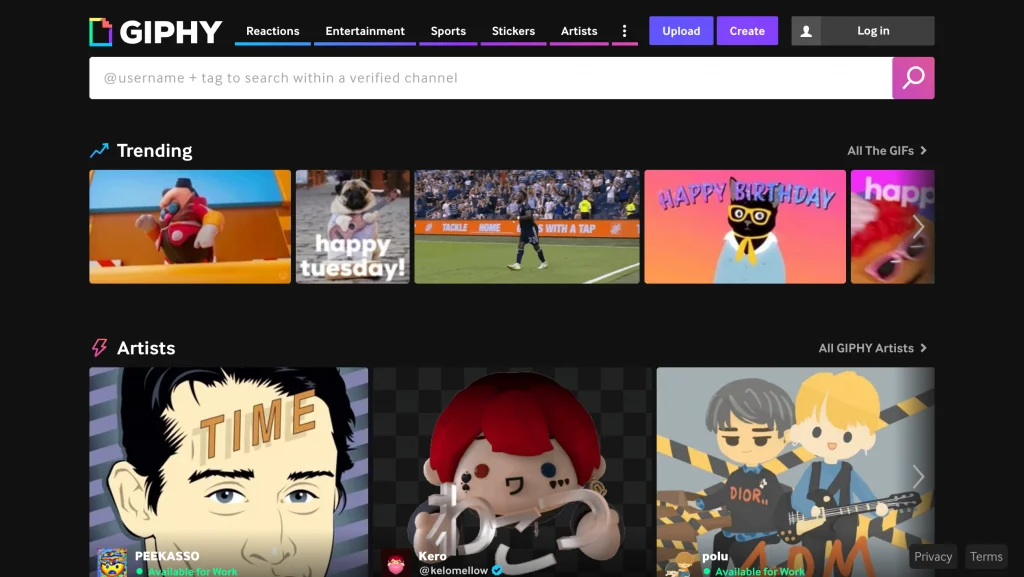Open the Reactions category
The height and width of the screenshot is (577, 1024).
[272, 31]
